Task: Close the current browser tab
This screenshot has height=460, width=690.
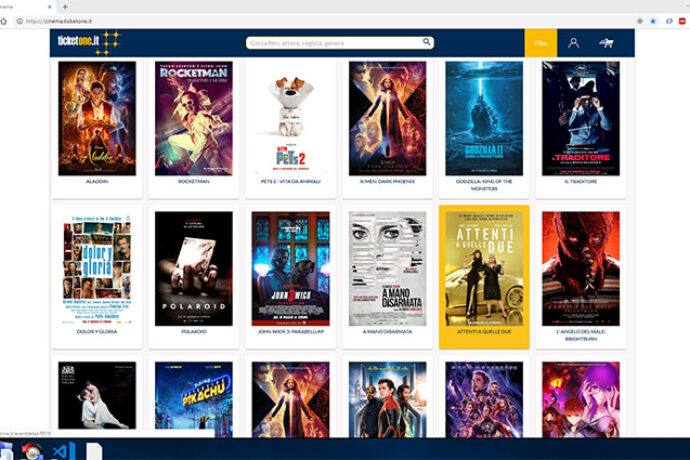Action: point(50,7)
